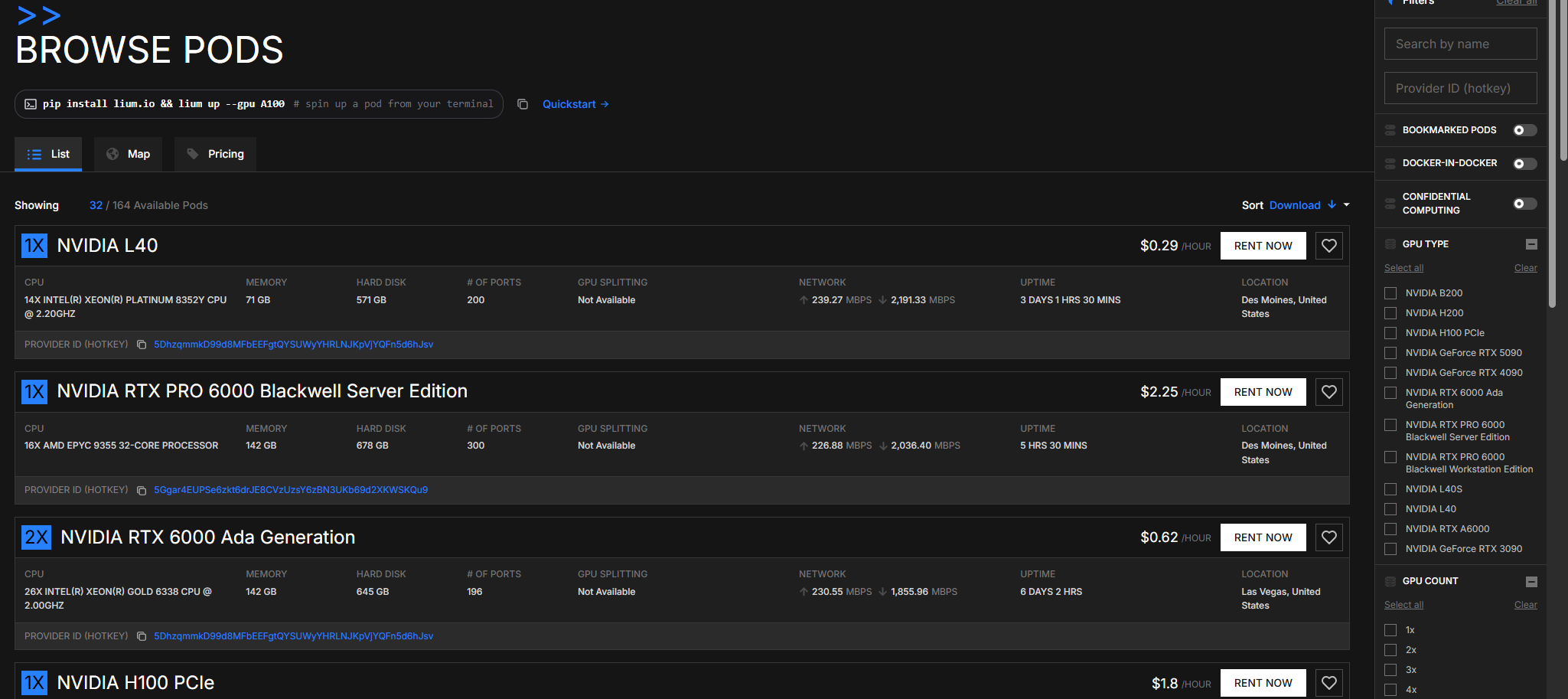The image size is (1568, 699).
Task: Check the NVIDIA H200 GPU type
Action: [1390, 313]
